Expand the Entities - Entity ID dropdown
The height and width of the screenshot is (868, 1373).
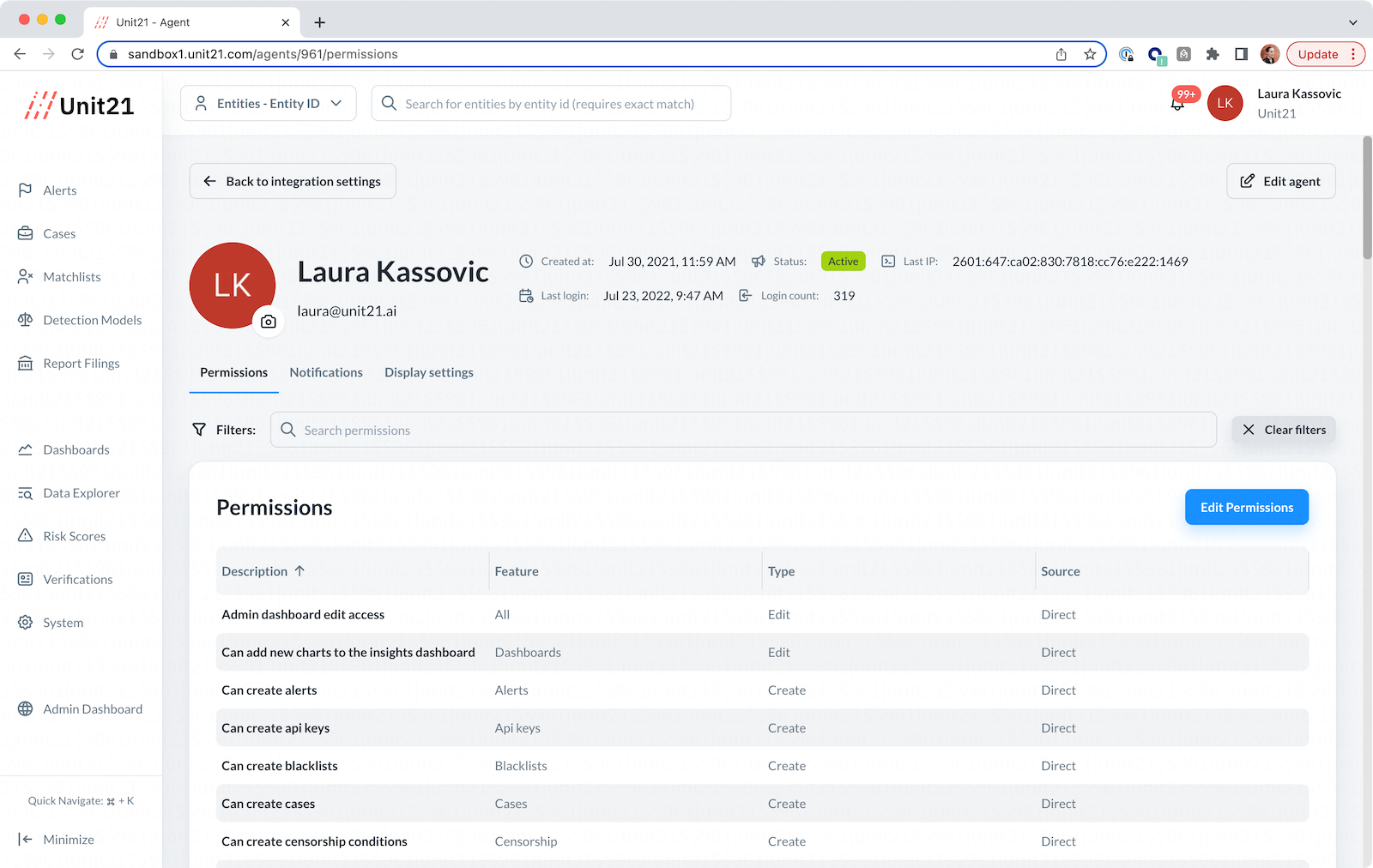tap(269, 104)
